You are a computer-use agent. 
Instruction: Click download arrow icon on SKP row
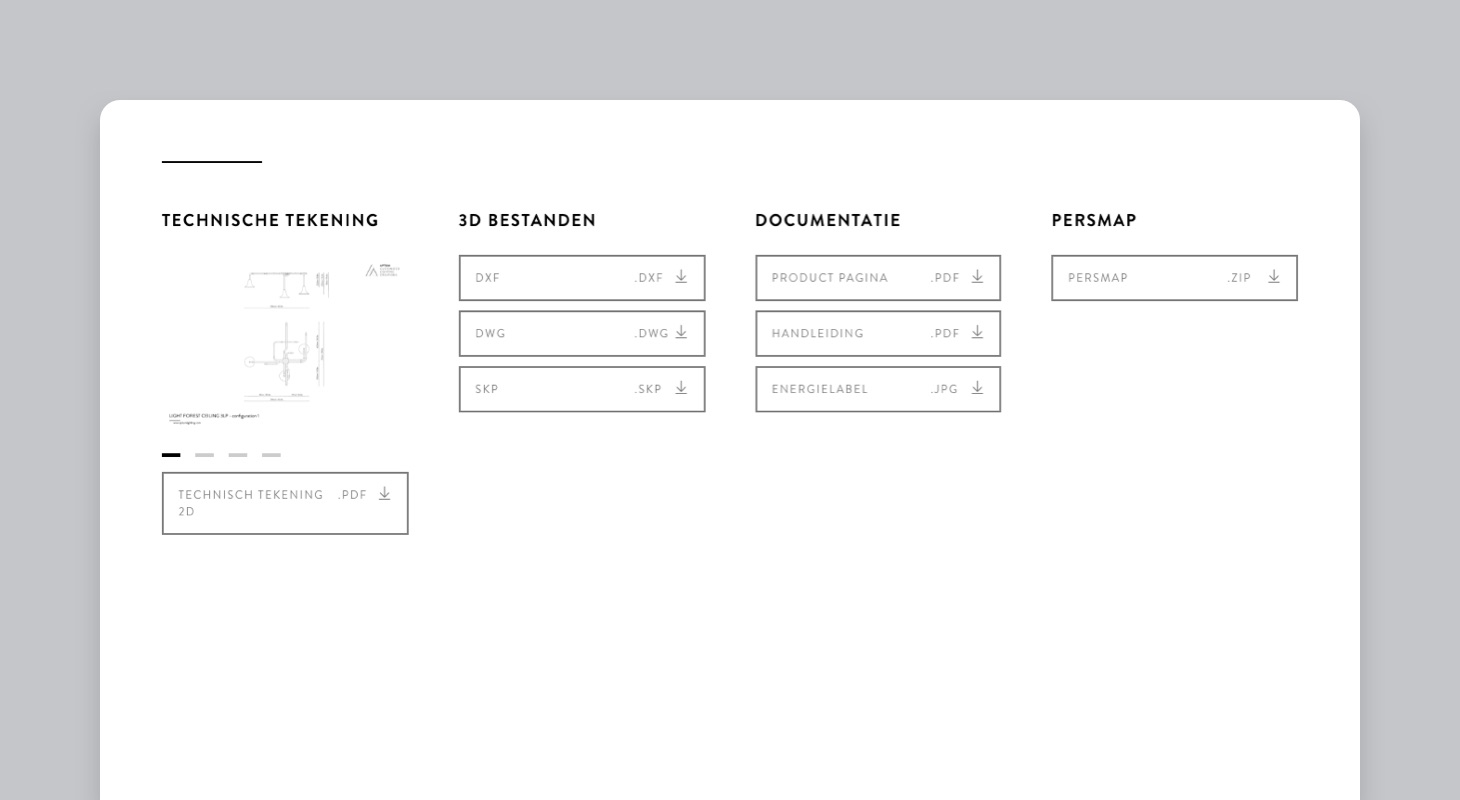coord(681,388)
